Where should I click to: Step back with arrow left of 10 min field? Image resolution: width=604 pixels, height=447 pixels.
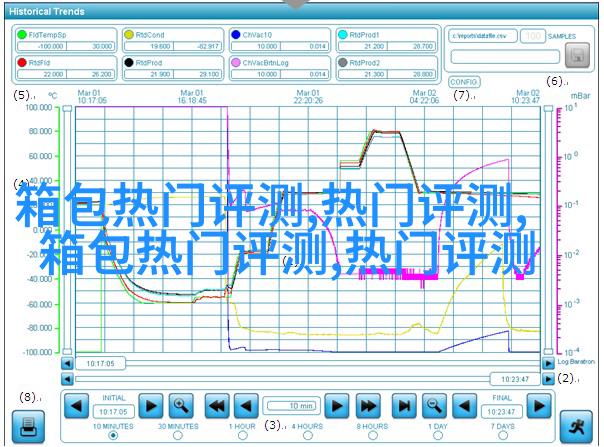(247, 406)
